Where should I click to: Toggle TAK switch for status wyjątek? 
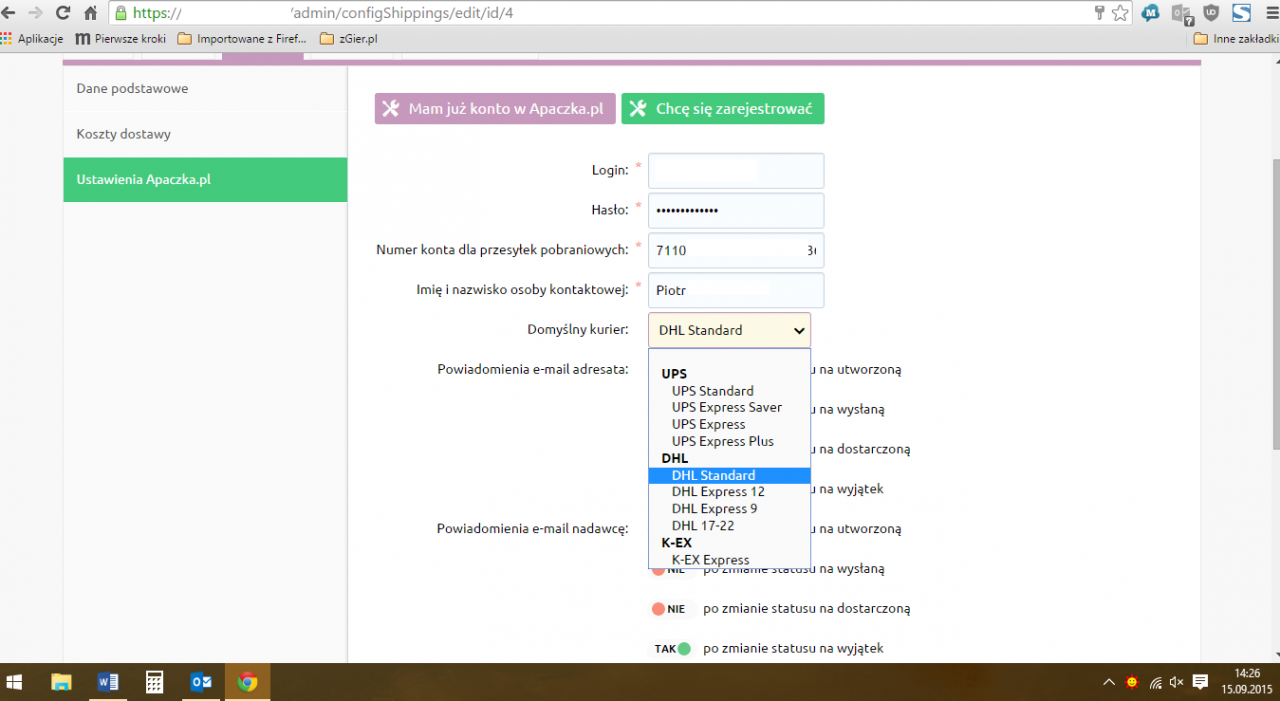click(670, 648)
